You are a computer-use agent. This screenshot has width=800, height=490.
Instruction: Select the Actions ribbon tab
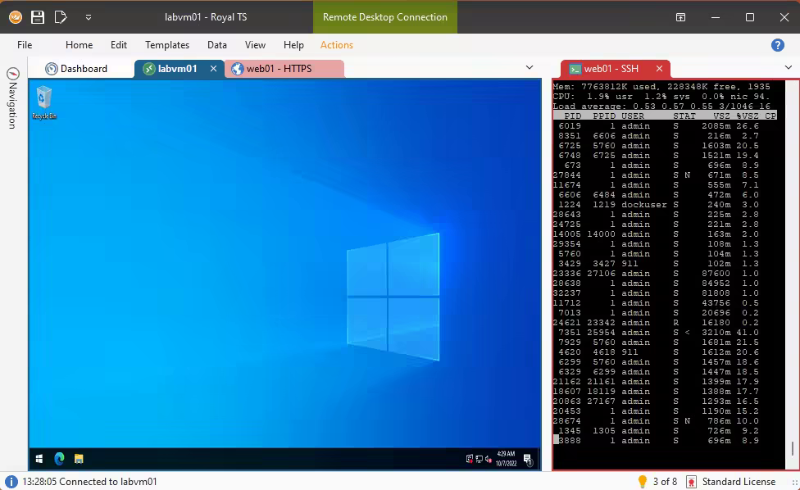pos(336,45)
